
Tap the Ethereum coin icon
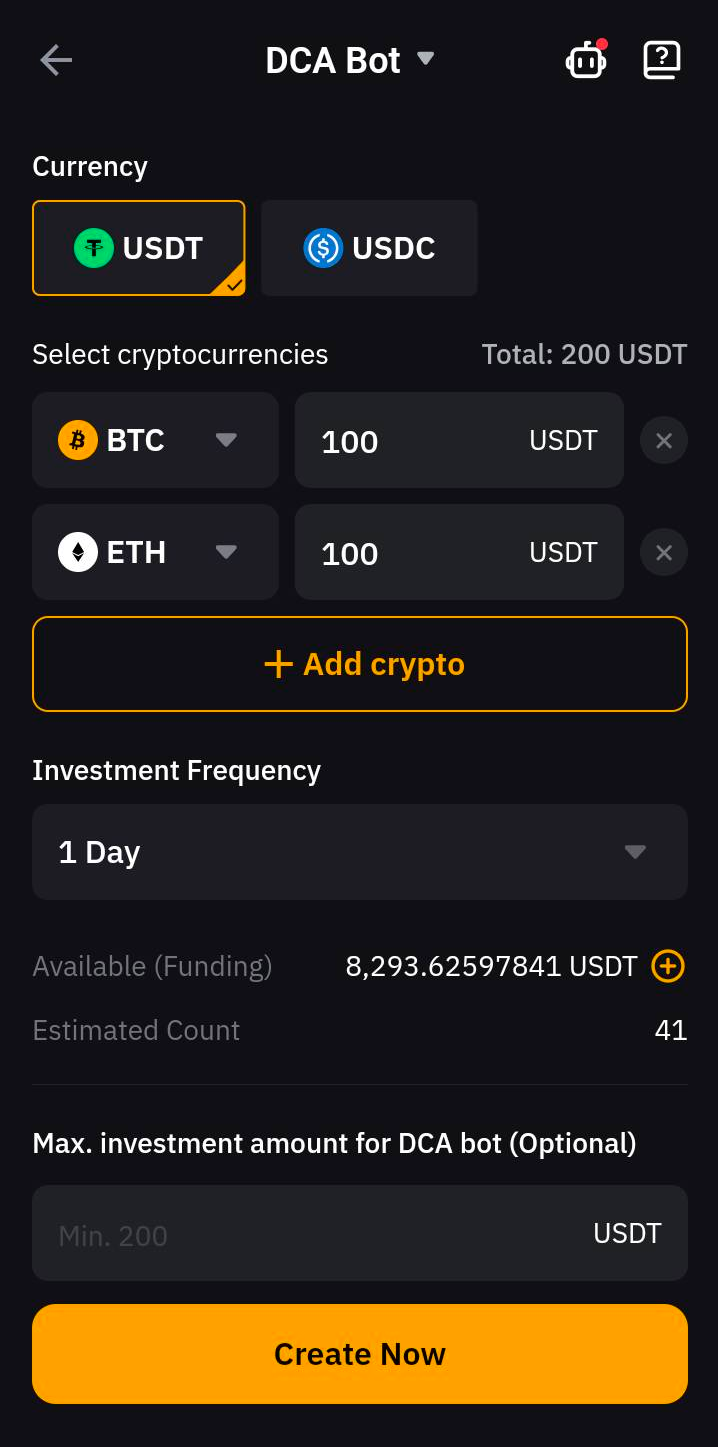[78, 552]
